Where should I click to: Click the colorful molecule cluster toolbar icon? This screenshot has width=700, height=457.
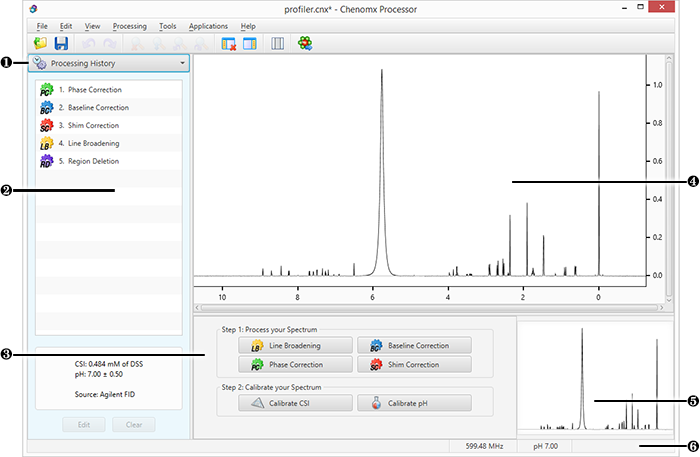[x=306, y=44]
